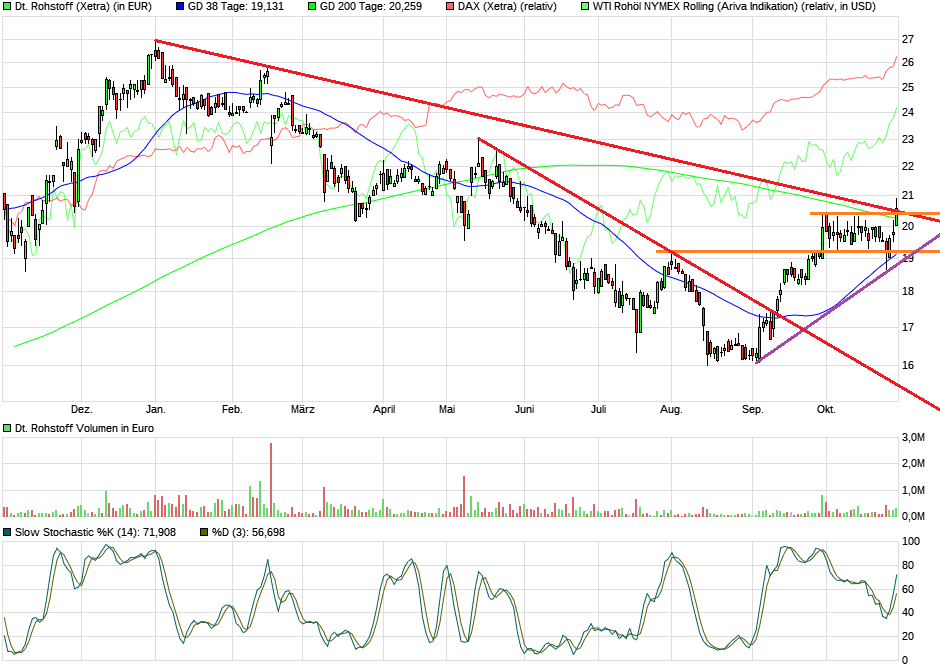Screen dimensions: 940x670
Task: Click the %D (3) legend swatch
Action: (x=204, y=532)
